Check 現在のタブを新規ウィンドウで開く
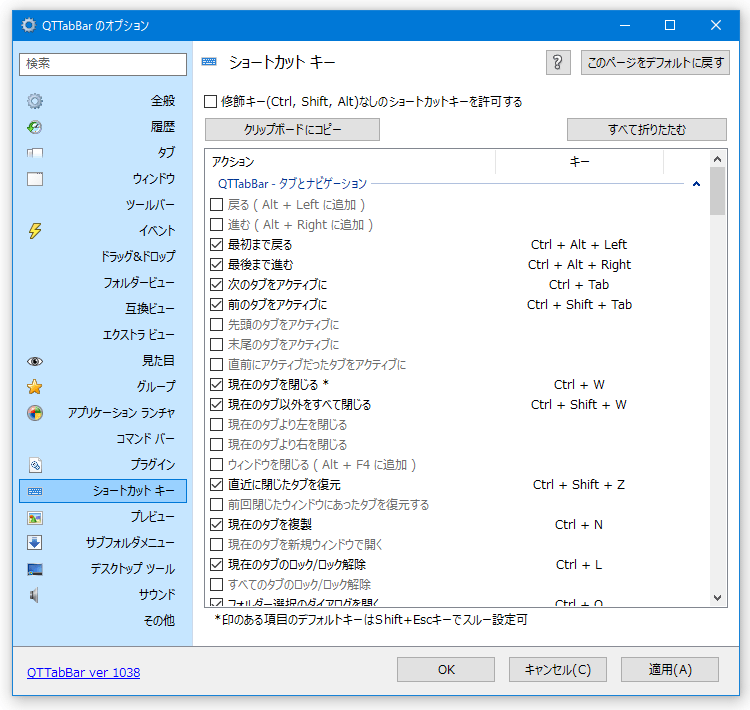 click(217, 545)
